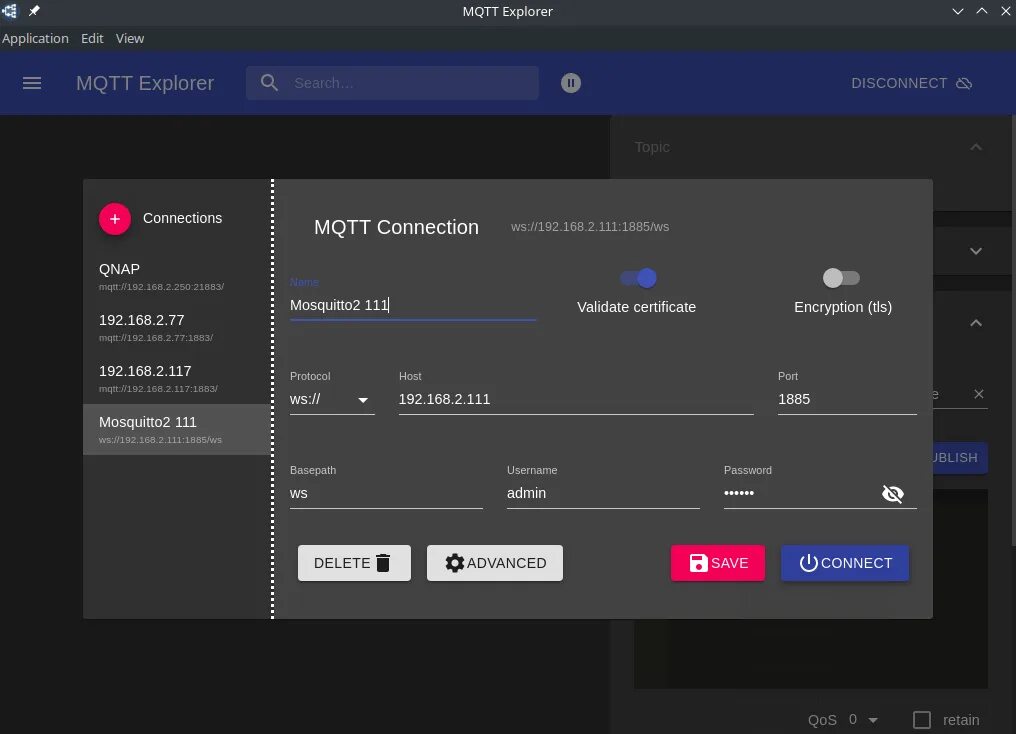Click the Host input field

[x=576, y=399]
